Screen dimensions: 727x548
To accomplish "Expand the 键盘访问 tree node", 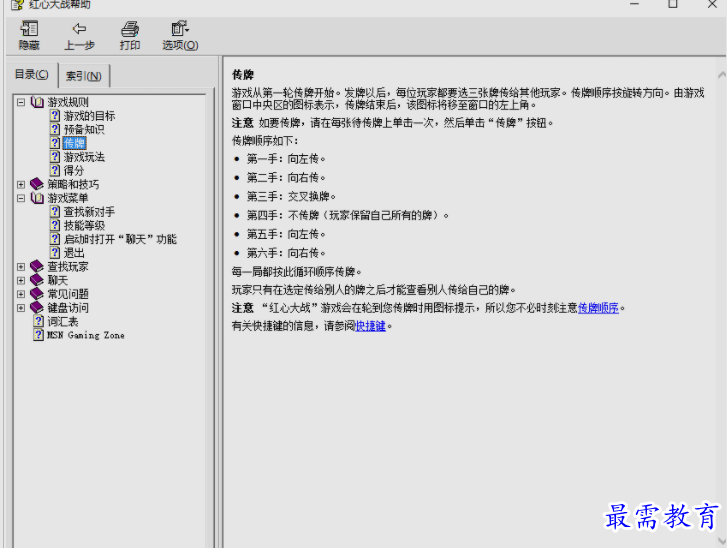I will click(21, 308).
